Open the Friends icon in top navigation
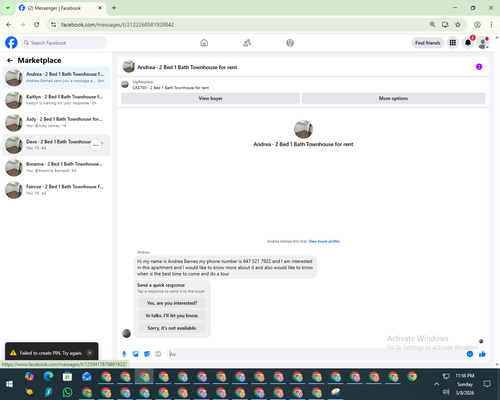The width and height of the screenshot is (500, 400). tap(247, 43)
